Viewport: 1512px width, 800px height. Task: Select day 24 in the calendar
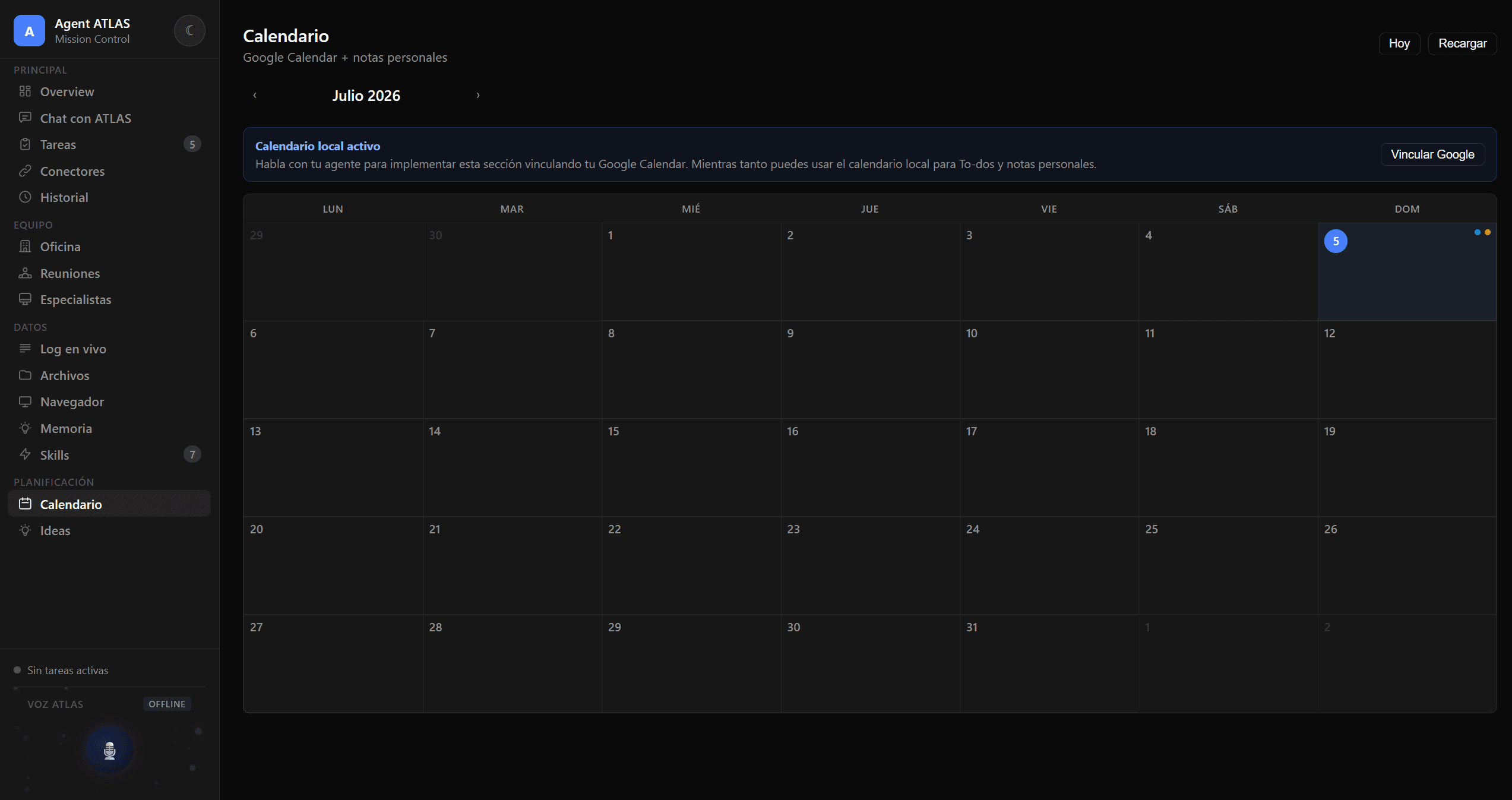click(x=1049, y=566)
